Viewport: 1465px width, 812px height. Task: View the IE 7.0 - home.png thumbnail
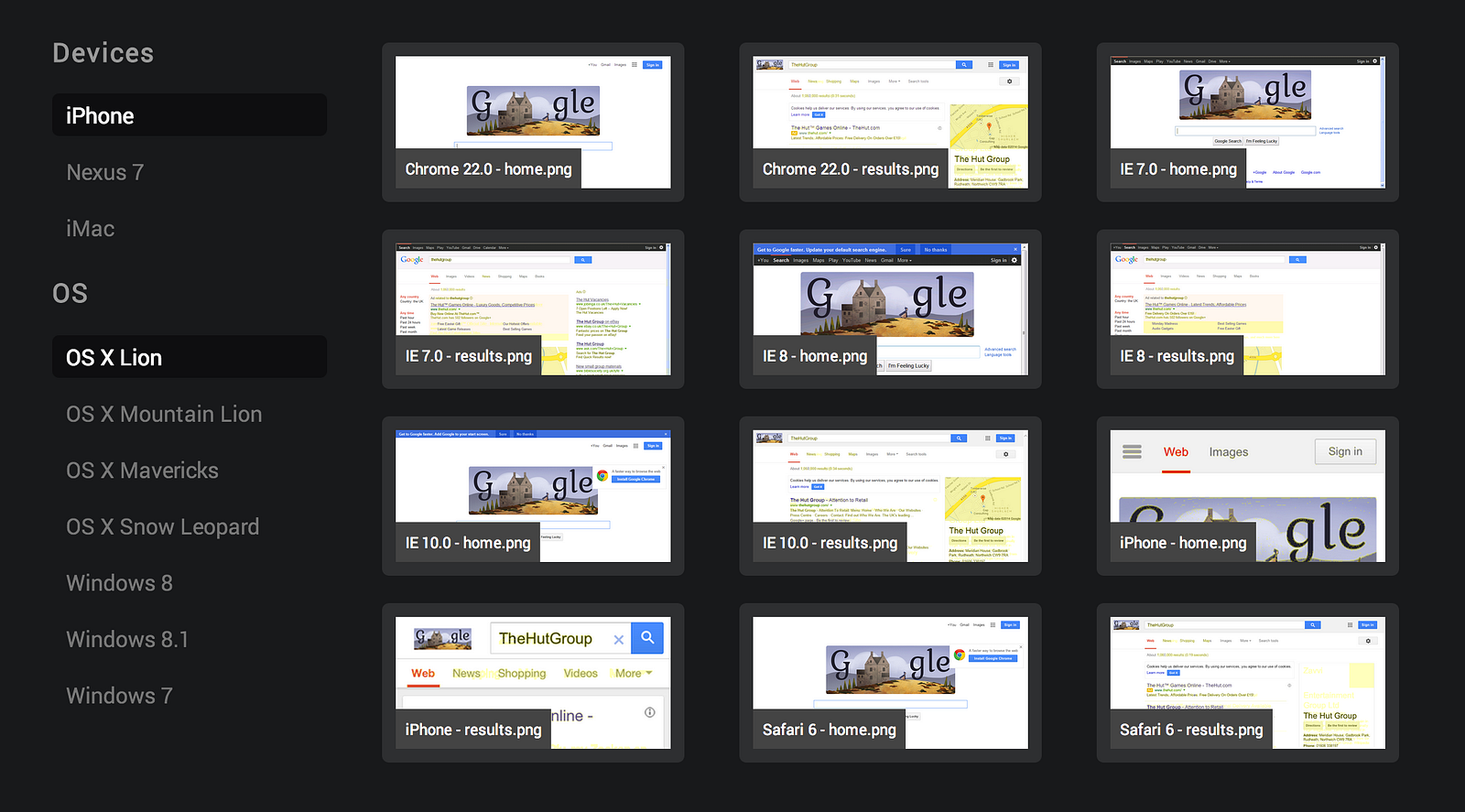(x=1248, y=123)
